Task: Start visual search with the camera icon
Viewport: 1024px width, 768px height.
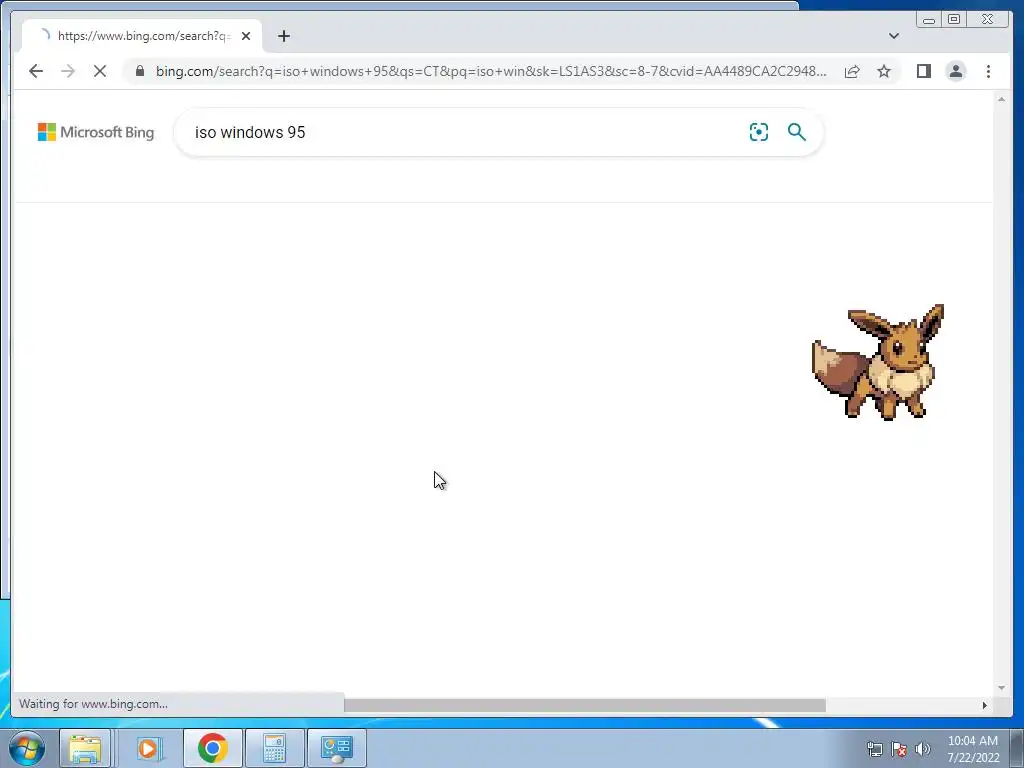Action: [x=758, y=132]
